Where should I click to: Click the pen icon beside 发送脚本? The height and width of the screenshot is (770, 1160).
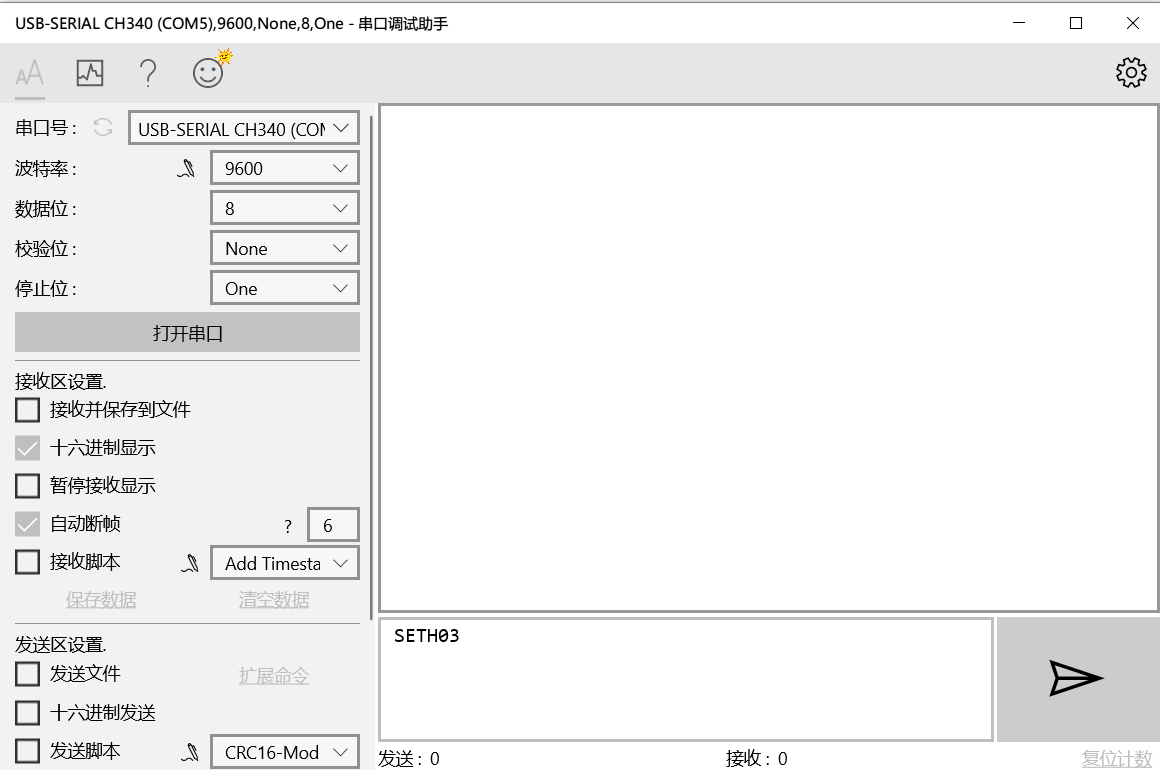(x=190, y=752)
